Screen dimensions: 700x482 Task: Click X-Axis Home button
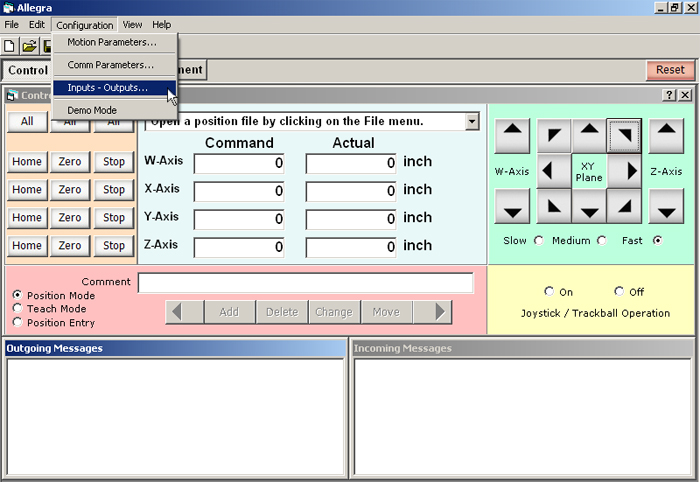click(27, 190)
